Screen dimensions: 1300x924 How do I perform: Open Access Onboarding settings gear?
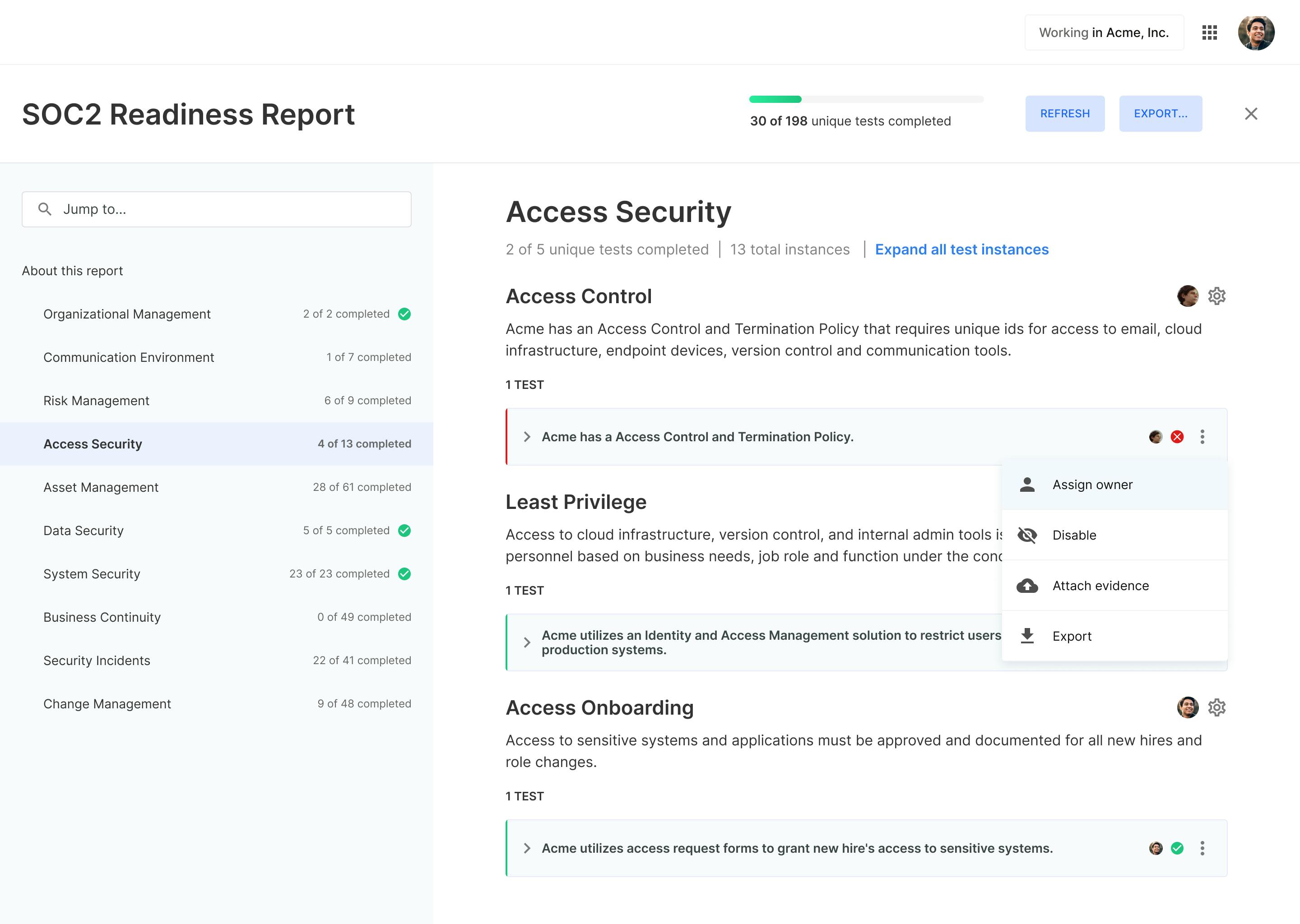pyautogui.click(x=1216, y=707)
